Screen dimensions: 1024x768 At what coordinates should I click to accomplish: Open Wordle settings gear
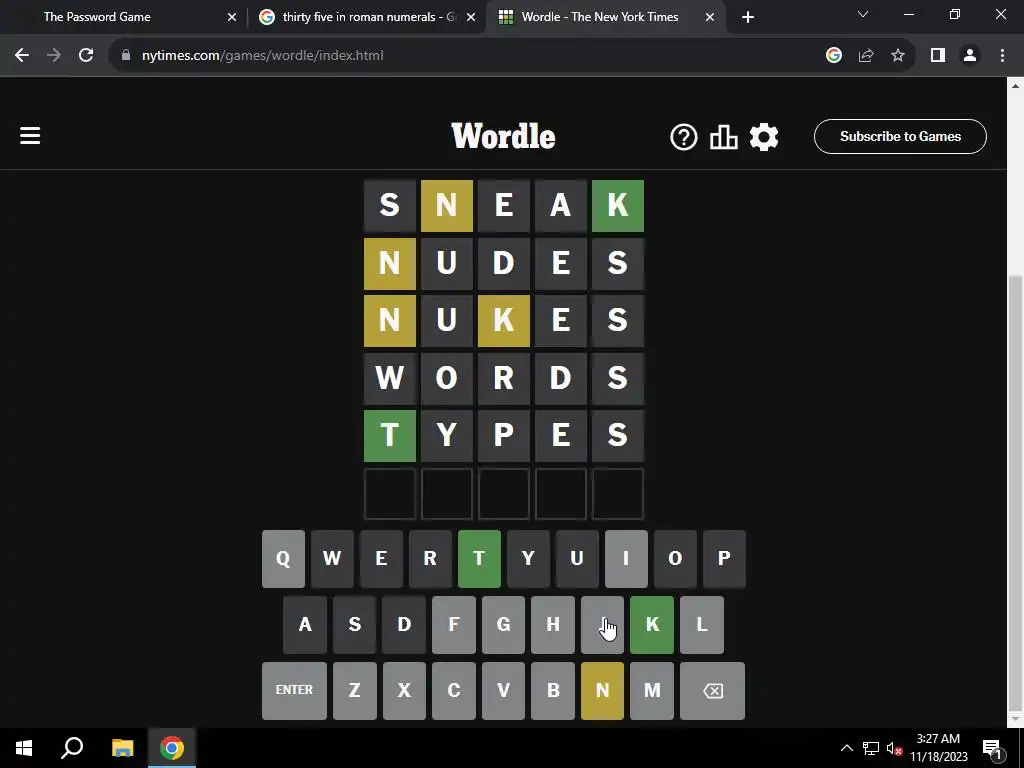click(x=764, y=137)
